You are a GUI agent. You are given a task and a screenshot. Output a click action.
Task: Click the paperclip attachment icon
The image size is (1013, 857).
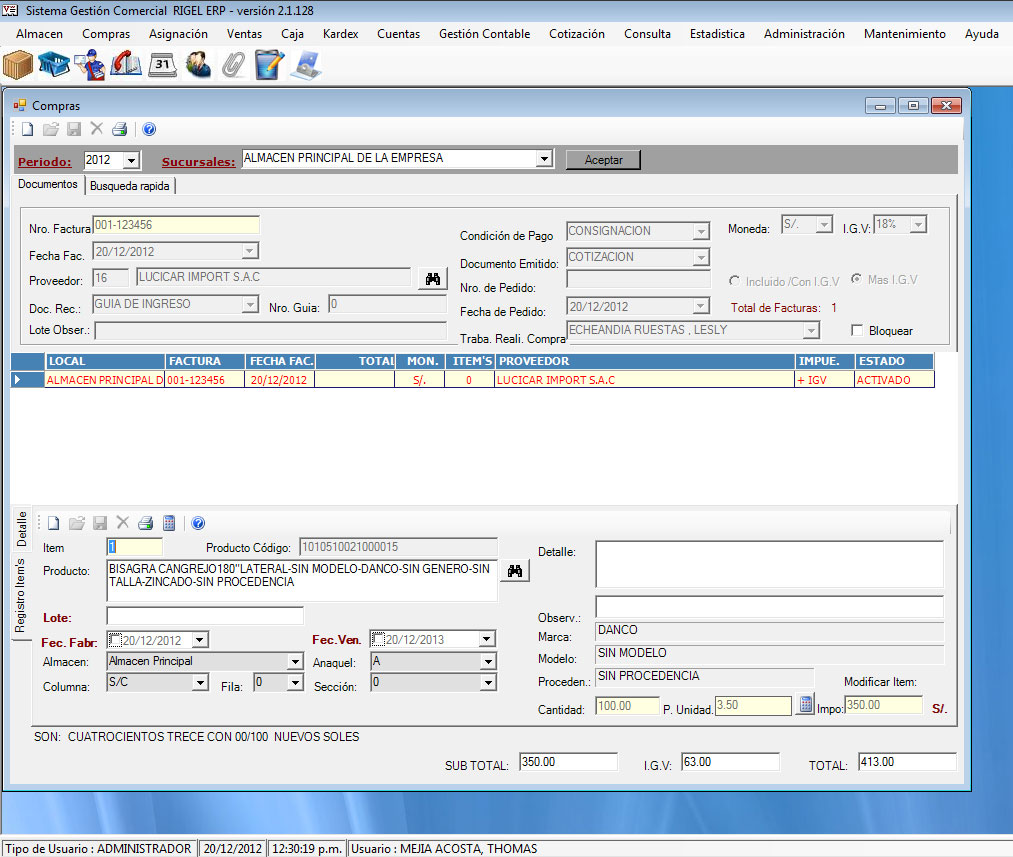pyautogui.click(x=234, y=65)
